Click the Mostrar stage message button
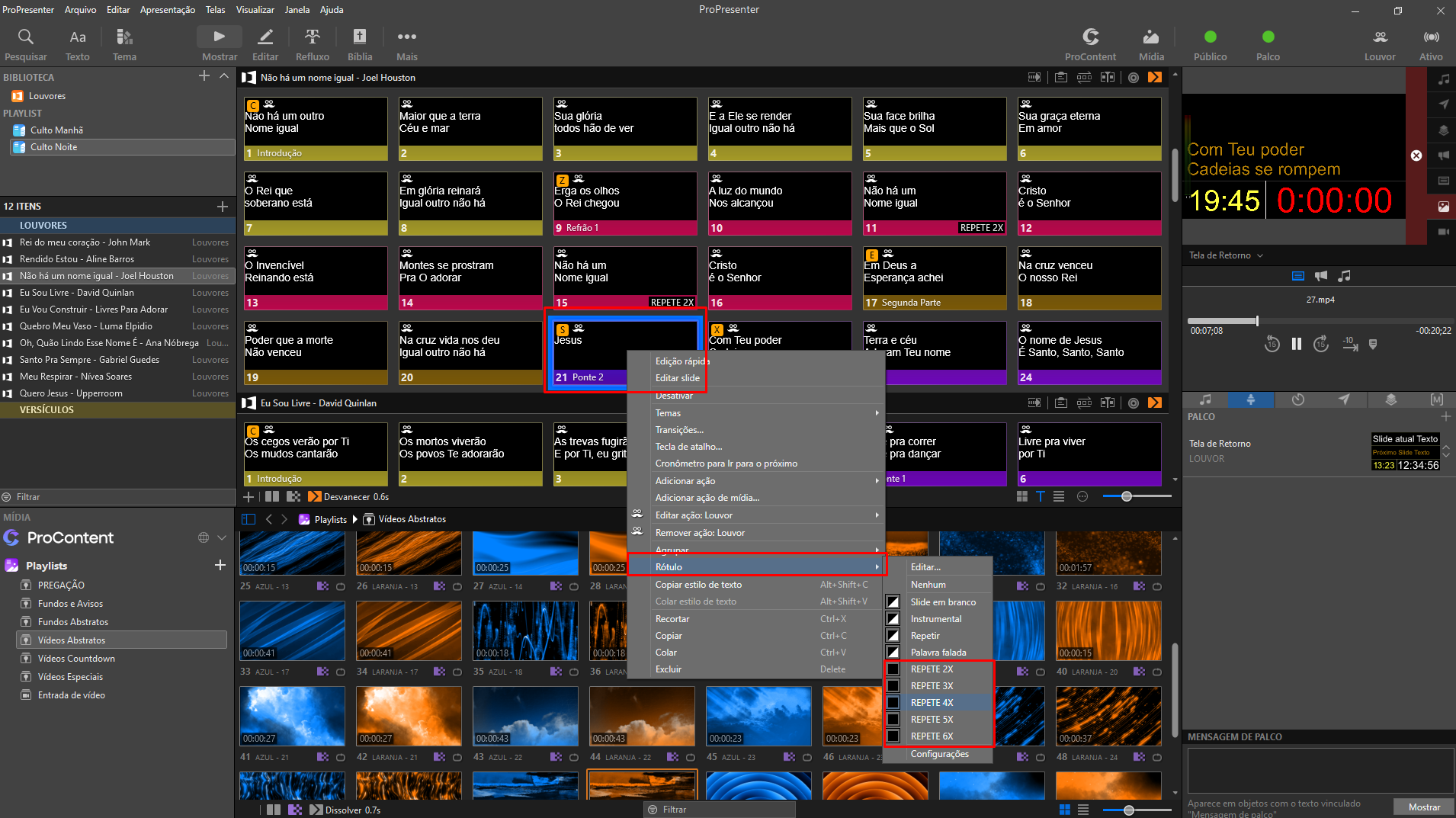Viewport: 1456px width, 818px height. click(1424, 807)
